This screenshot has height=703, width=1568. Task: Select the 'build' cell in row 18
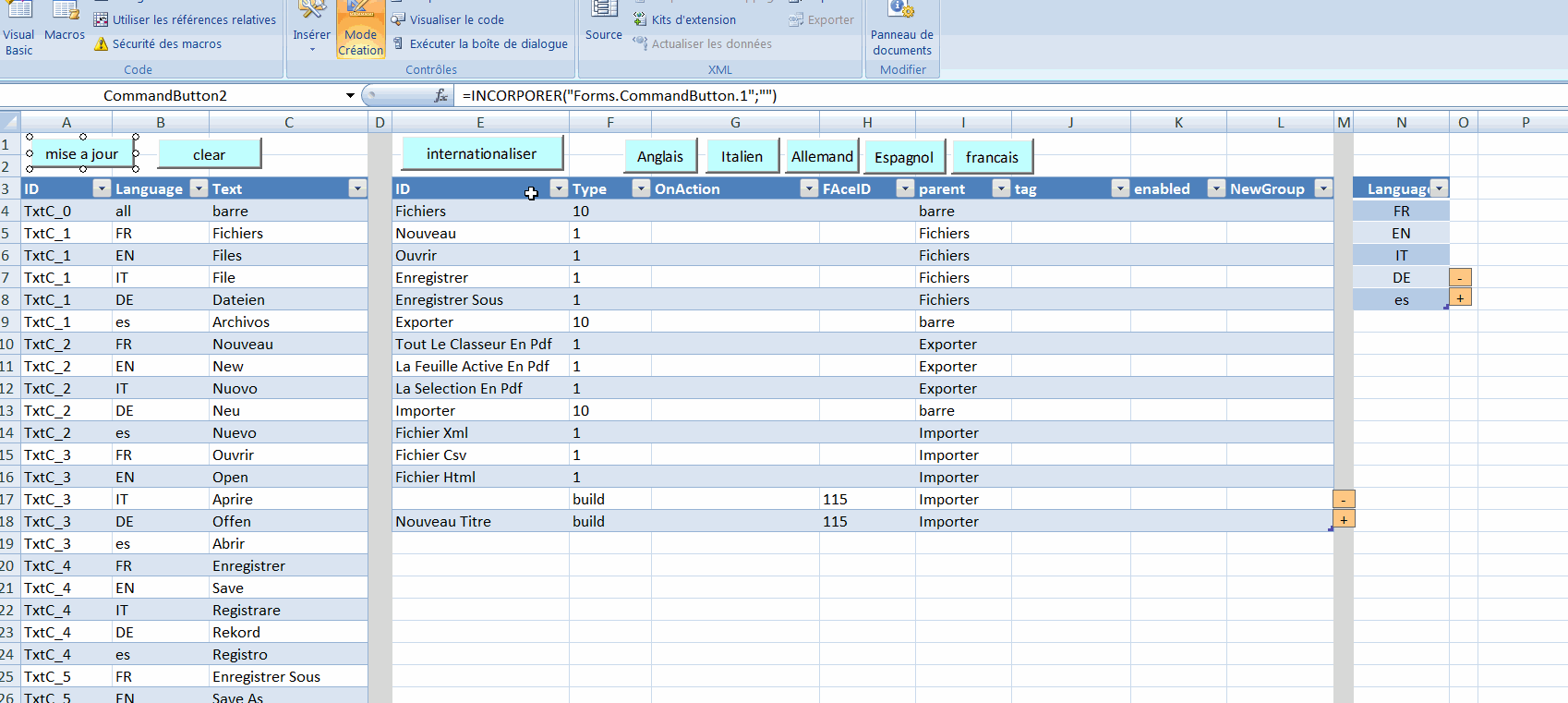click(x=610, y=521)
